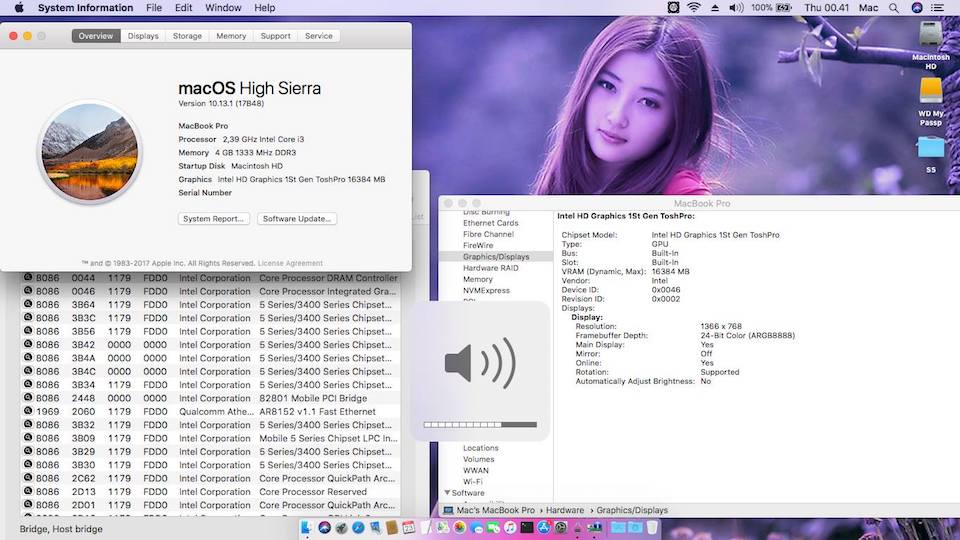Collapse the Software section triangle
Viewport: 960px width, 540px height.
coord(447,492)
